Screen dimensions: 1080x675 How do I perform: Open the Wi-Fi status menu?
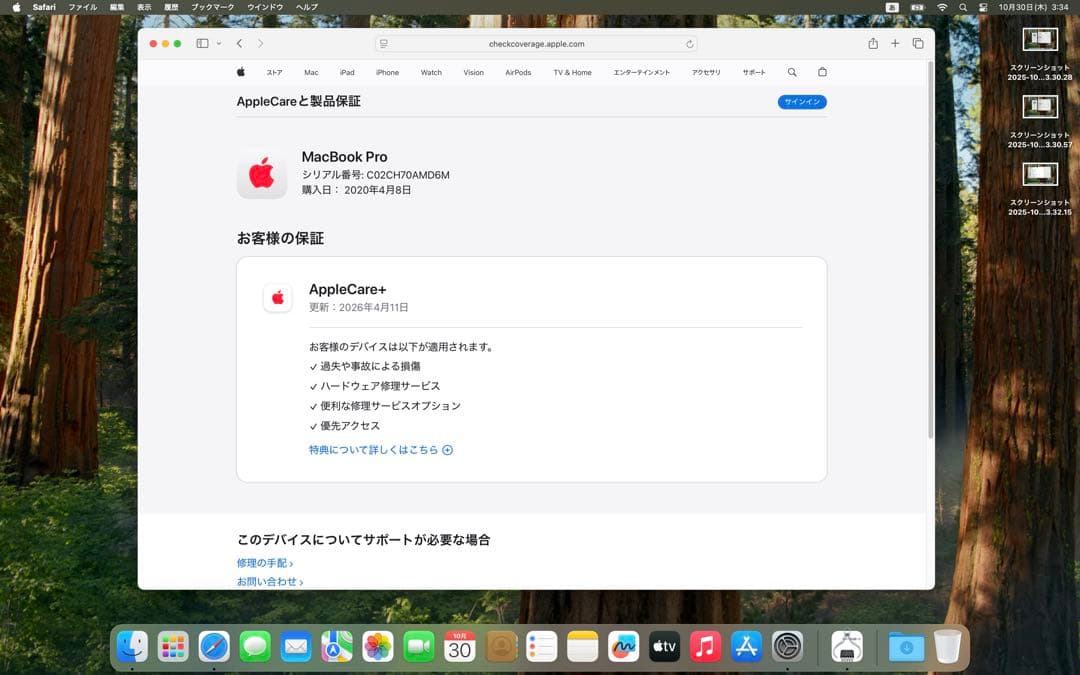coord(942,7)
